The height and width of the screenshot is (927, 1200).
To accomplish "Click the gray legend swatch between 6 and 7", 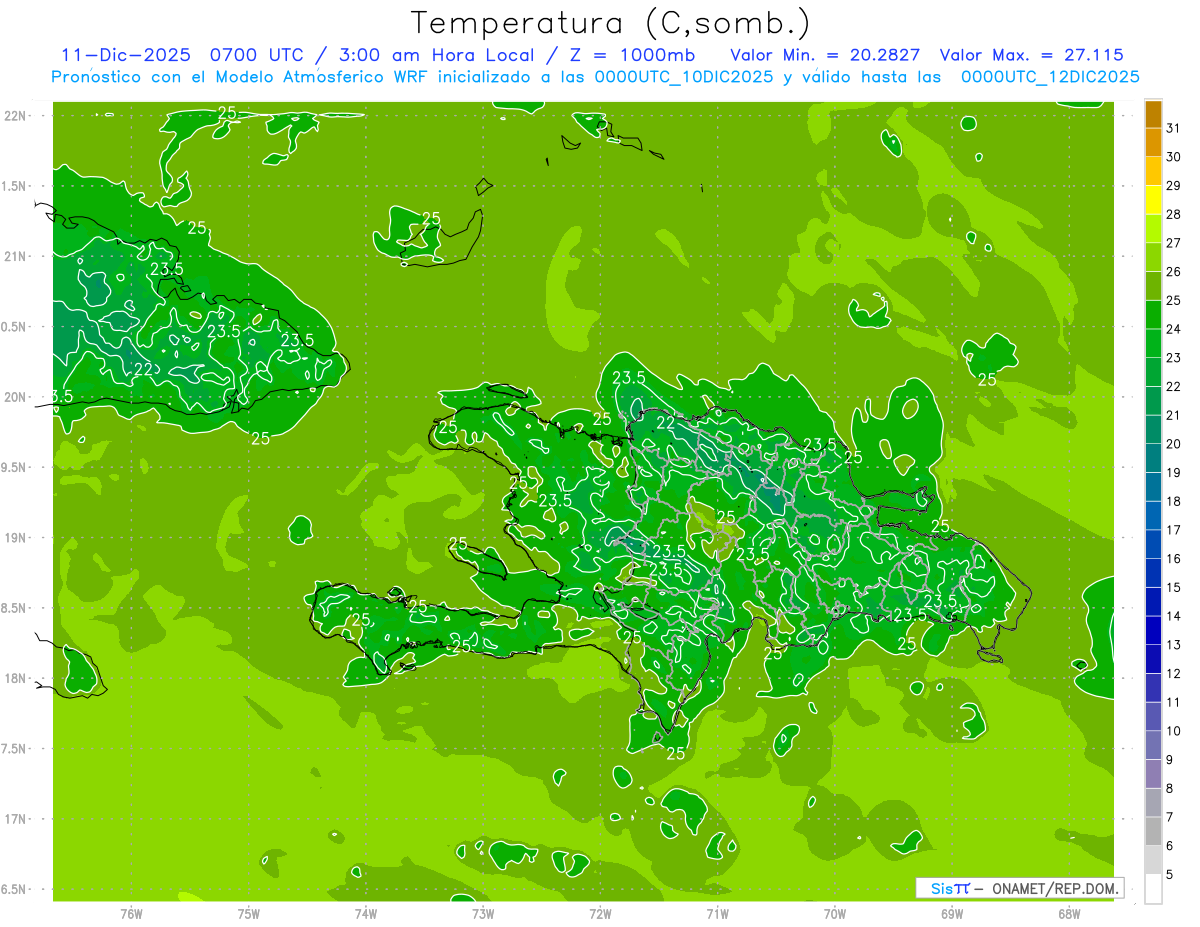I will click(x=1153, y=832).
